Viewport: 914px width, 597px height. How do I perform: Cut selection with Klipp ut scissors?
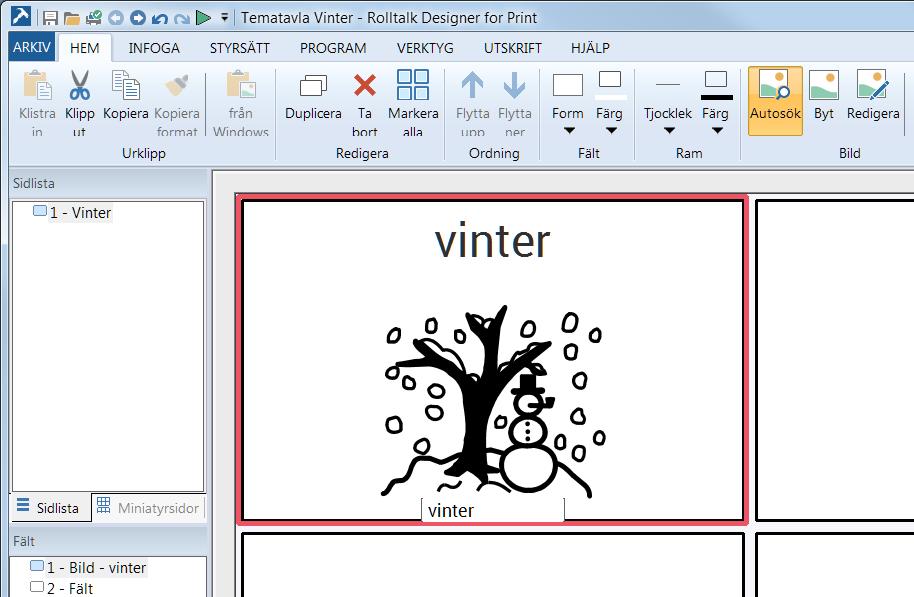80,103
